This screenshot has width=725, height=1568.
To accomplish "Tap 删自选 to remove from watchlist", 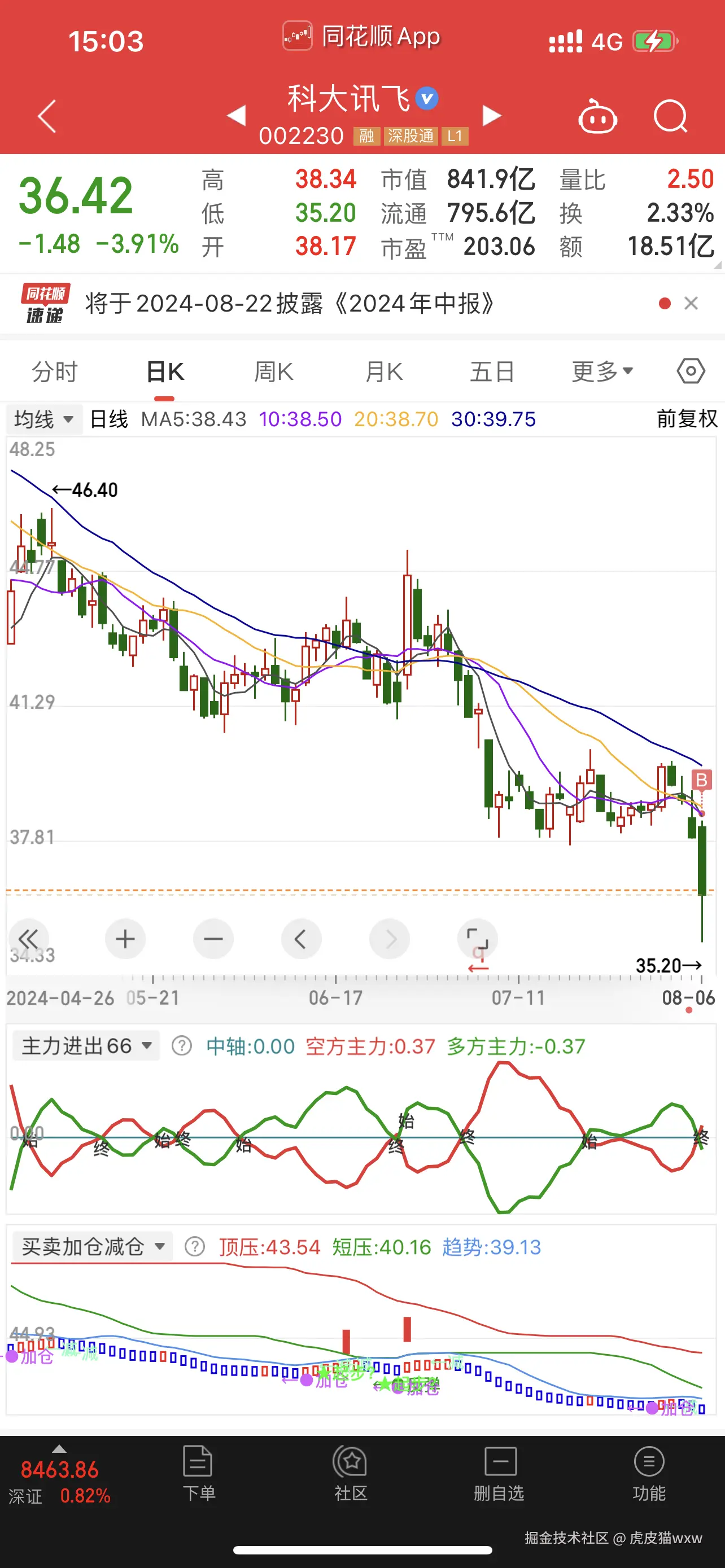I will 499,1474.
